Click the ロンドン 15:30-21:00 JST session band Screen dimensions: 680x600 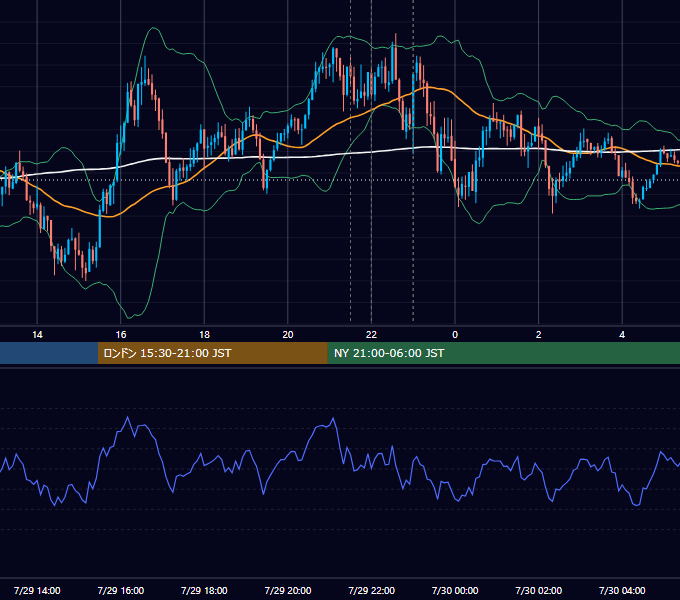212,353
